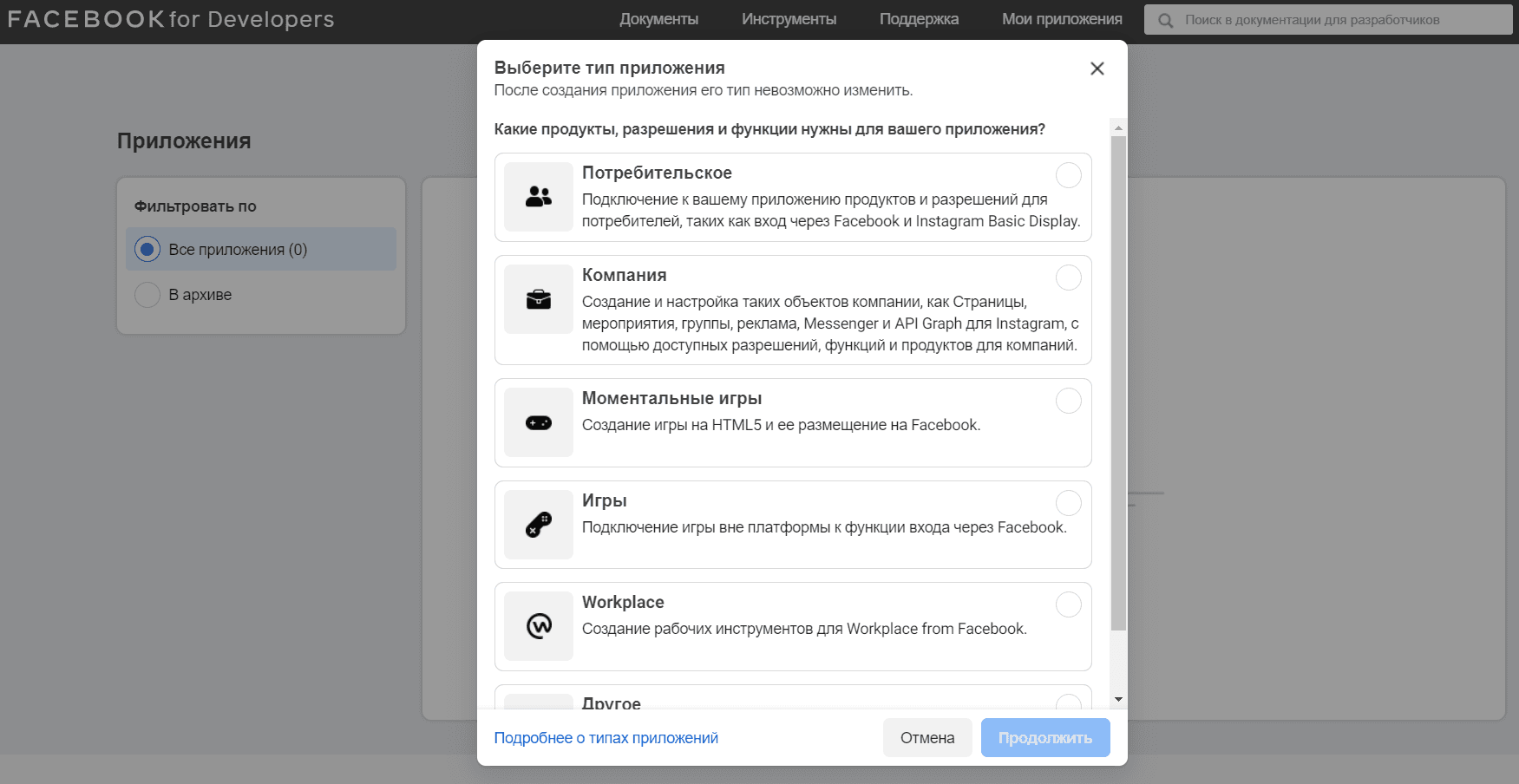Open the Документы menu
Screen dimensions: 1519x784
[658, 19]
